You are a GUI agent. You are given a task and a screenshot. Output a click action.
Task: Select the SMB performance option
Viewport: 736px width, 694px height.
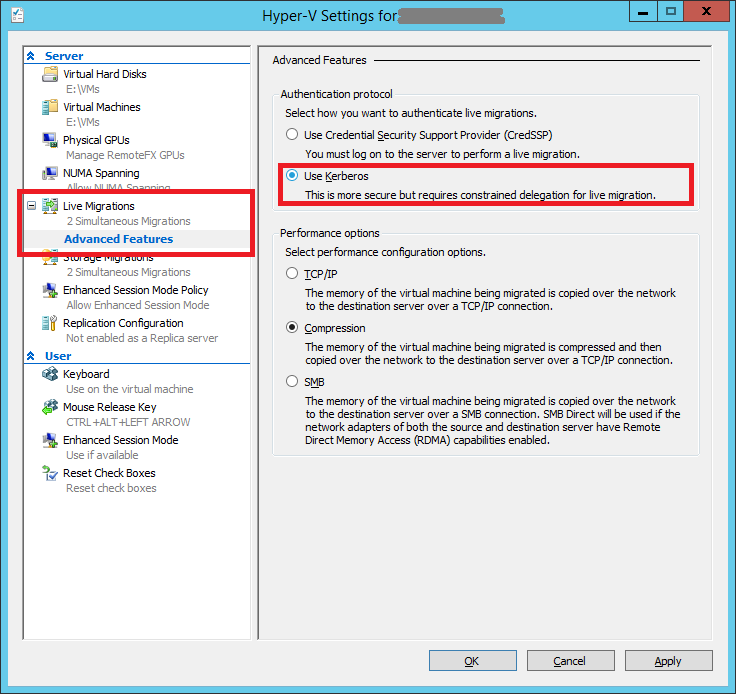coord(292,381)
